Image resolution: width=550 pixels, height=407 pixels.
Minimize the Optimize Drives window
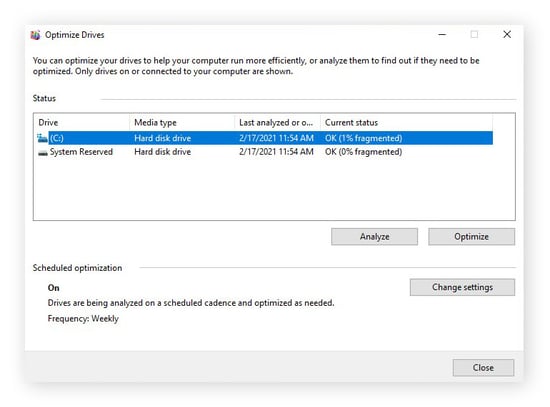click(442, 34)
